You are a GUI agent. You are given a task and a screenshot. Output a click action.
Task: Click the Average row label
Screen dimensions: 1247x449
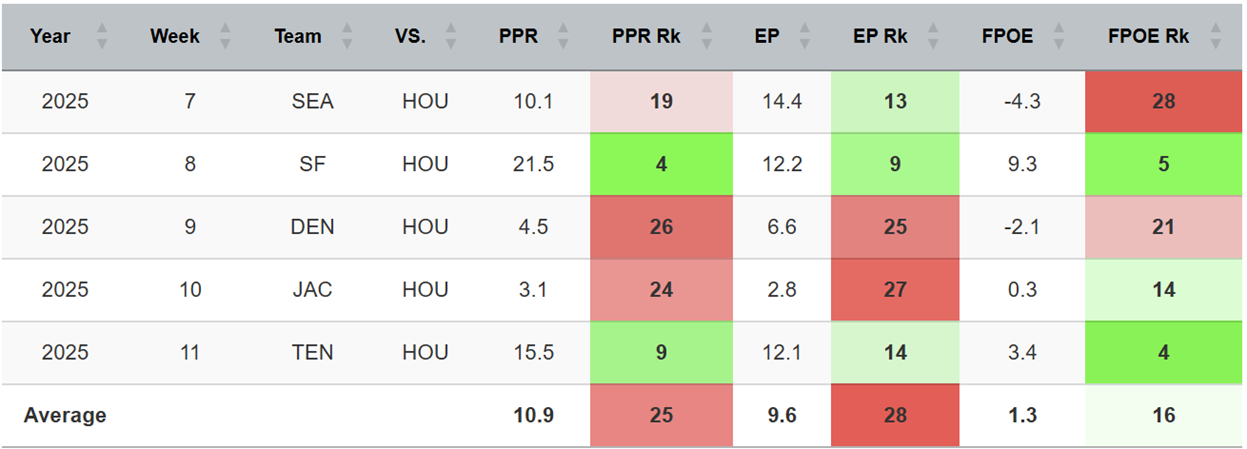click(x=65, y=415)
